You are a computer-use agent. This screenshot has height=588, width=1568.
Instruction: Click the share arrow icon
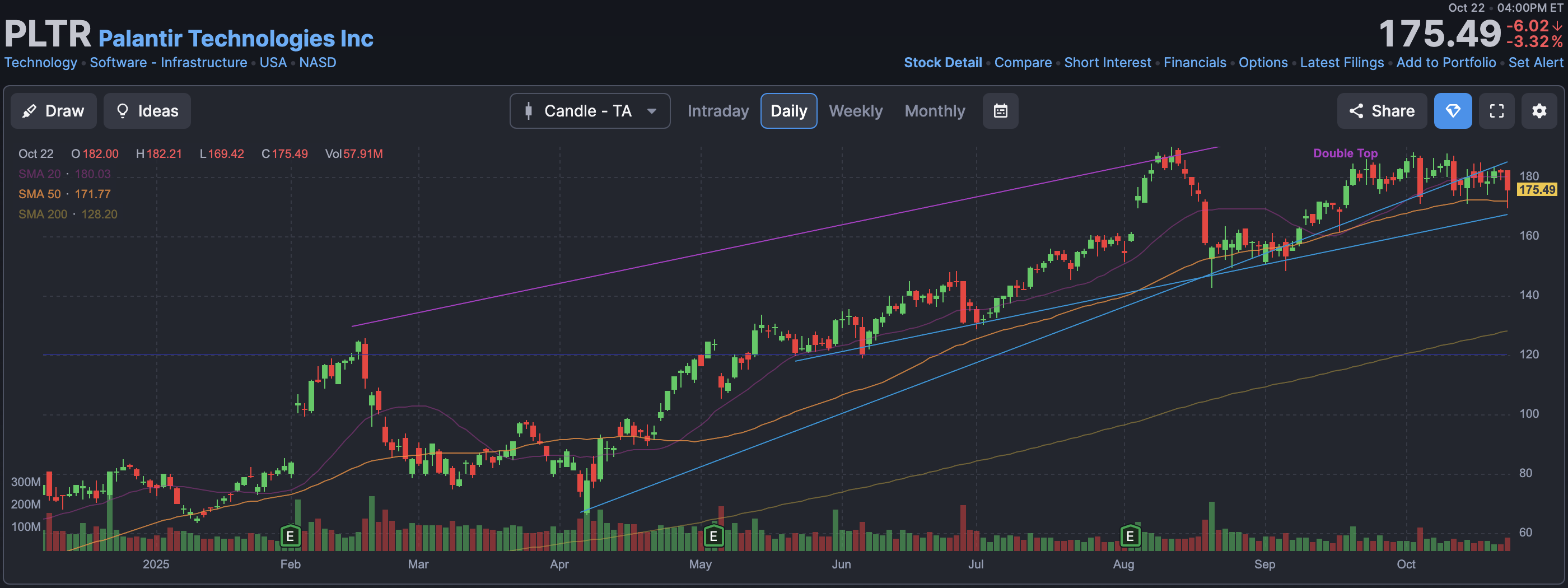tap(1356, 111)
